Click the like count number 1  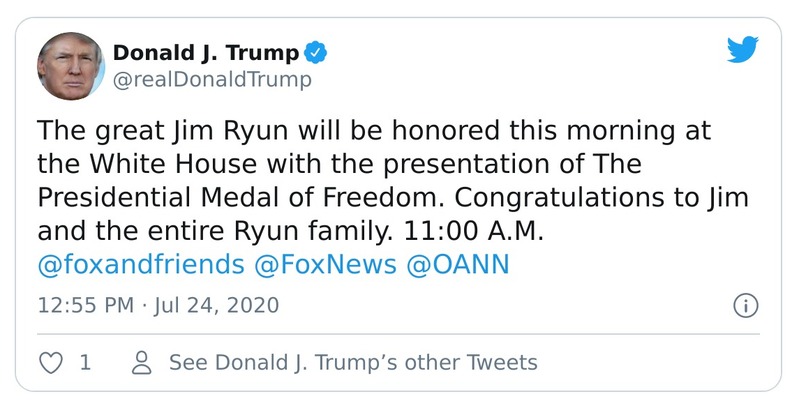click(85, 362)
